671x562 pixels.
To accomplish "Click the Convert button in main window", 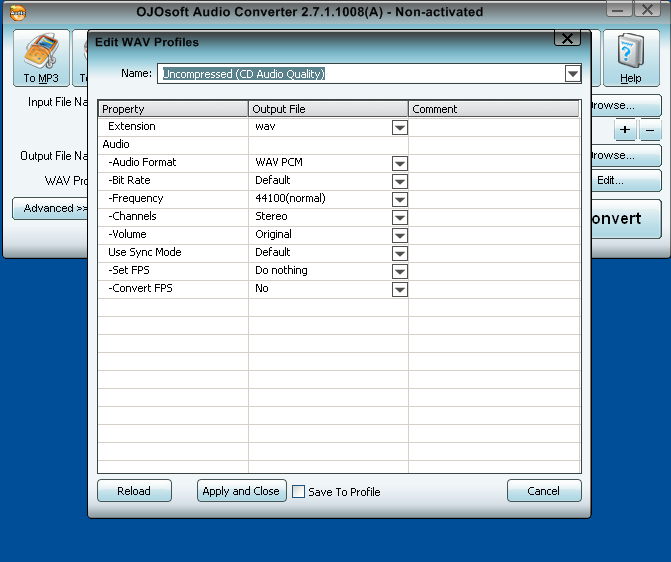I will [626, 219].
